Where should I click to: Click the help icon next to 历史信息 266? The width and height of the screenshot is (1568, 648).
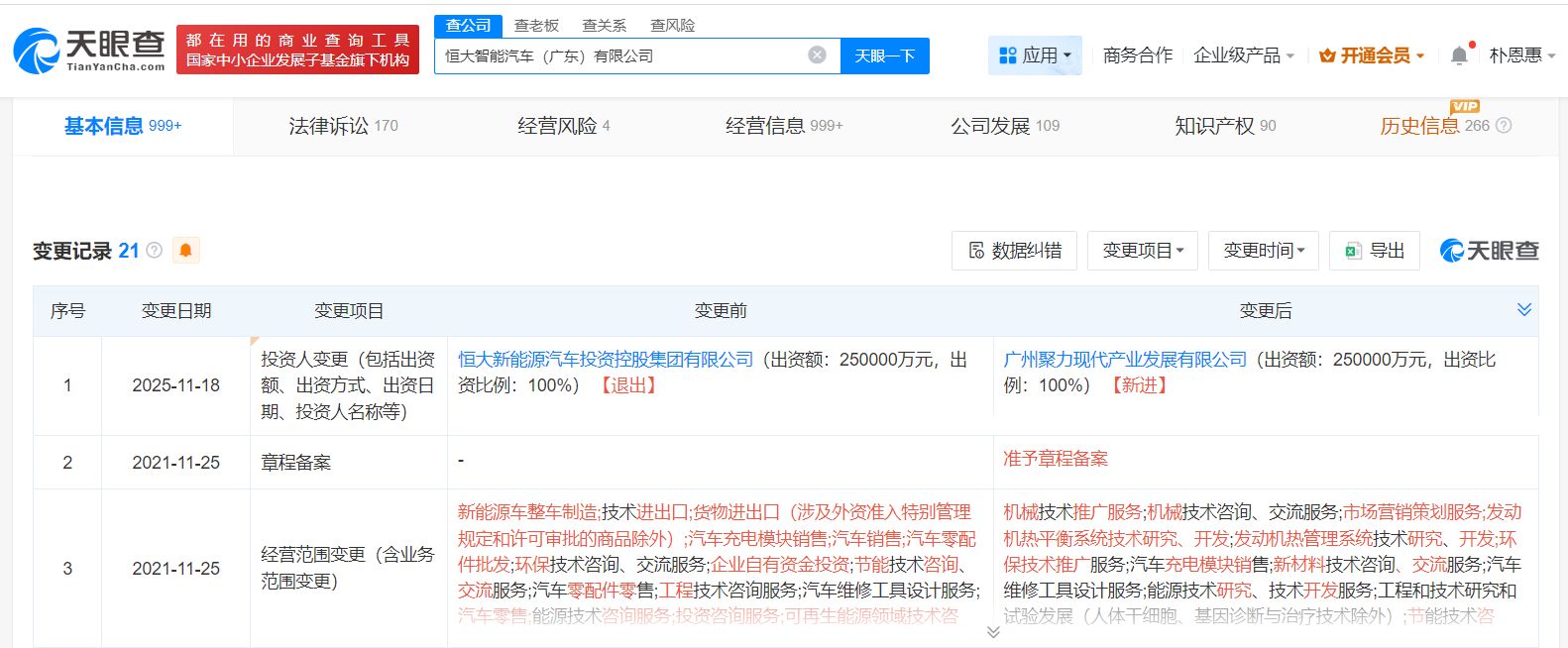coord(1504,126)
